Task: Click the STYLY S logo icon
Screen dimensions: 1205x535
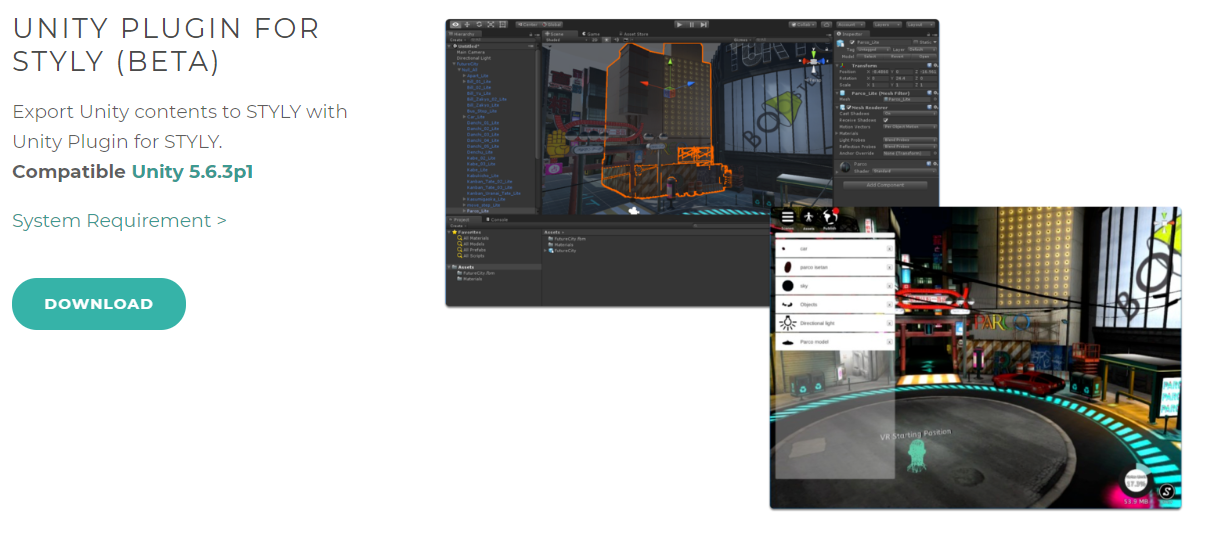Action: (1166, 491)
